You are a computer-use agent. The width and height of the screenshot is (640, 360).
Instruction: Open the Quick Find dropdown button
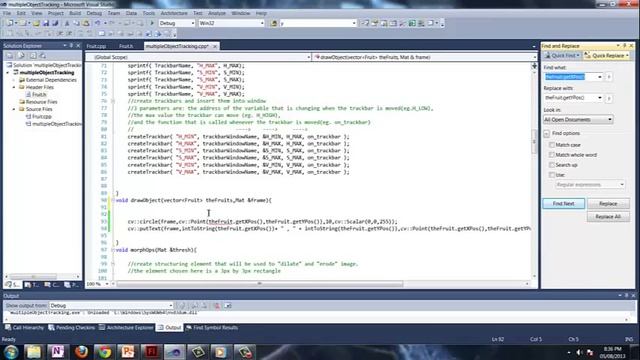562,56
